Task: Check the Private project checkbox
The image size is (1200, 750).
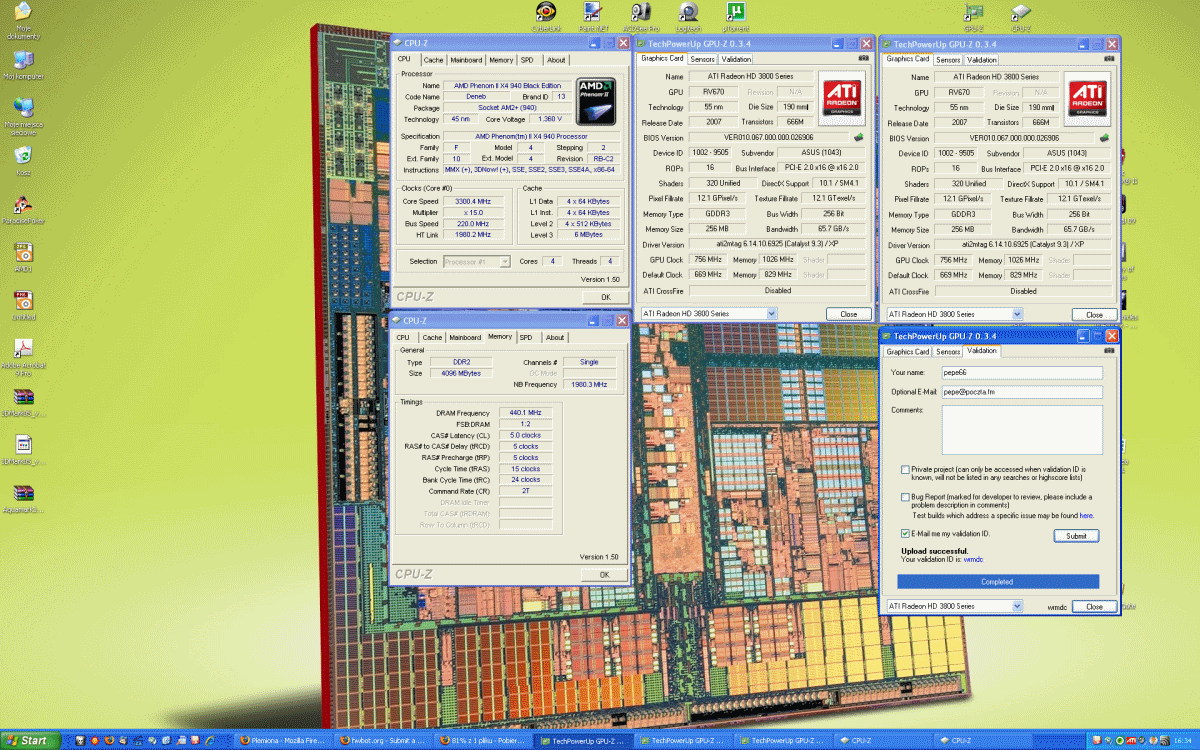Action: pyautogui.click(x=905, y=469)
